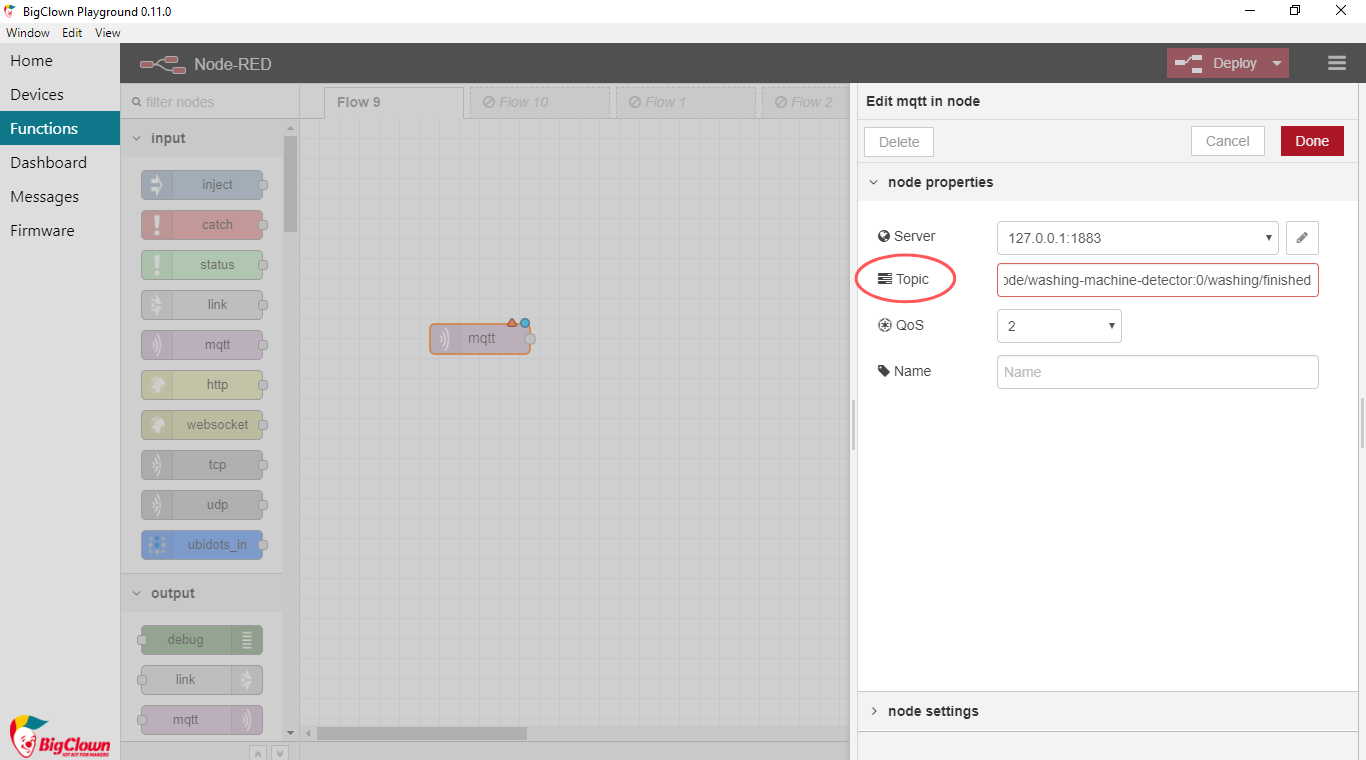Click the filter nodes search box

coord(210,102)
